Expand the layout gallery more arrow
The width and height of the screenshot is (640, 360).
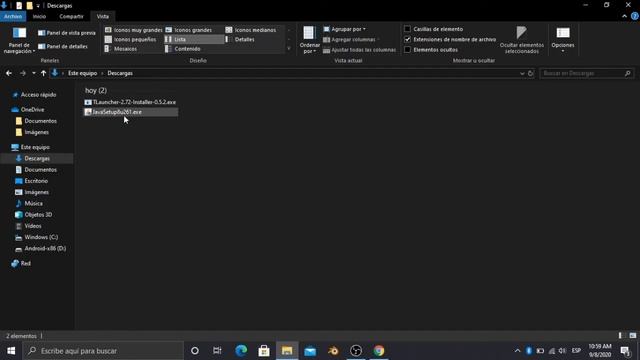(x=289, y=49)
